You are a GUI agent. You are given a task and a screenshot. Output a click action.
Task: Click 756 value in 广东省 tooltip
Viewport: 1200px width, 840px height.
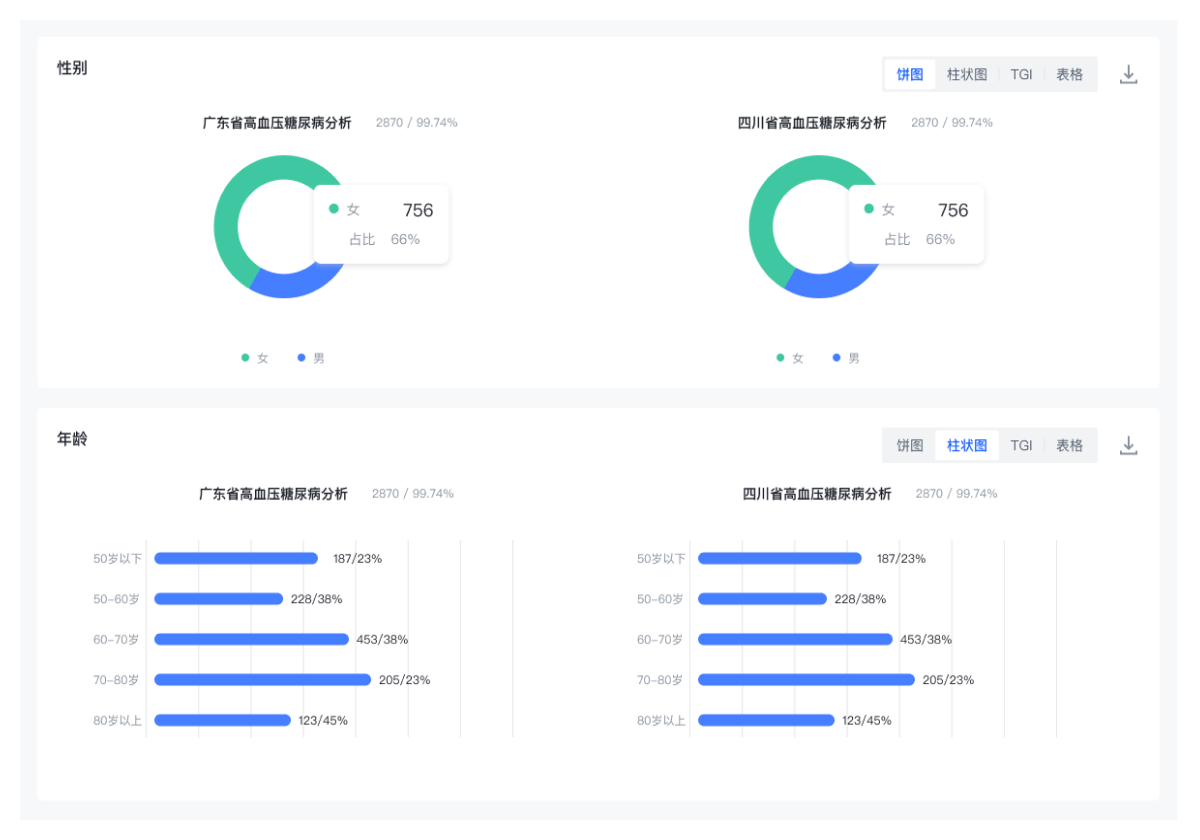point(418,210)
